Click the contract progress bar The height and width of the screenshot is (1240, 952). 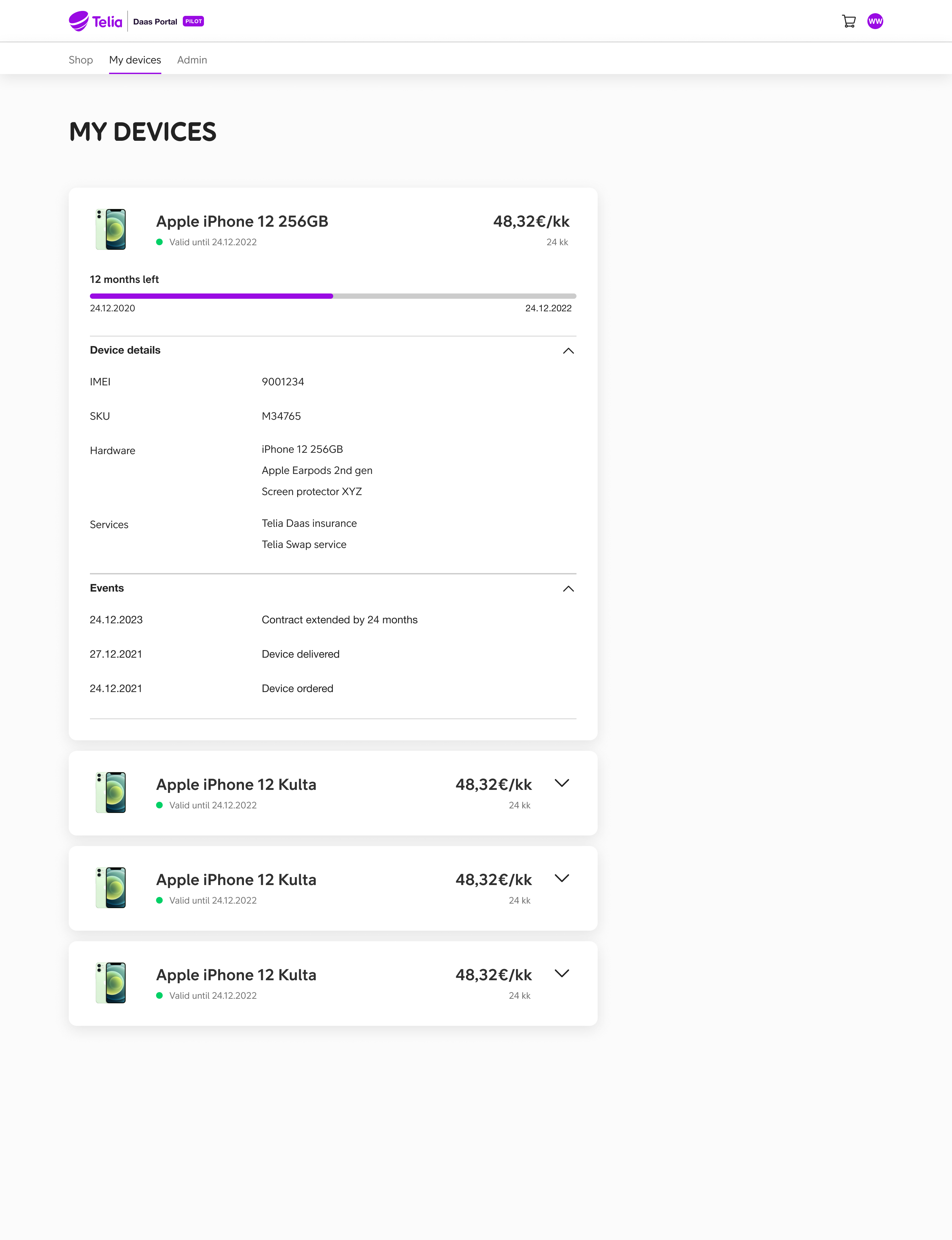(333, 296)
